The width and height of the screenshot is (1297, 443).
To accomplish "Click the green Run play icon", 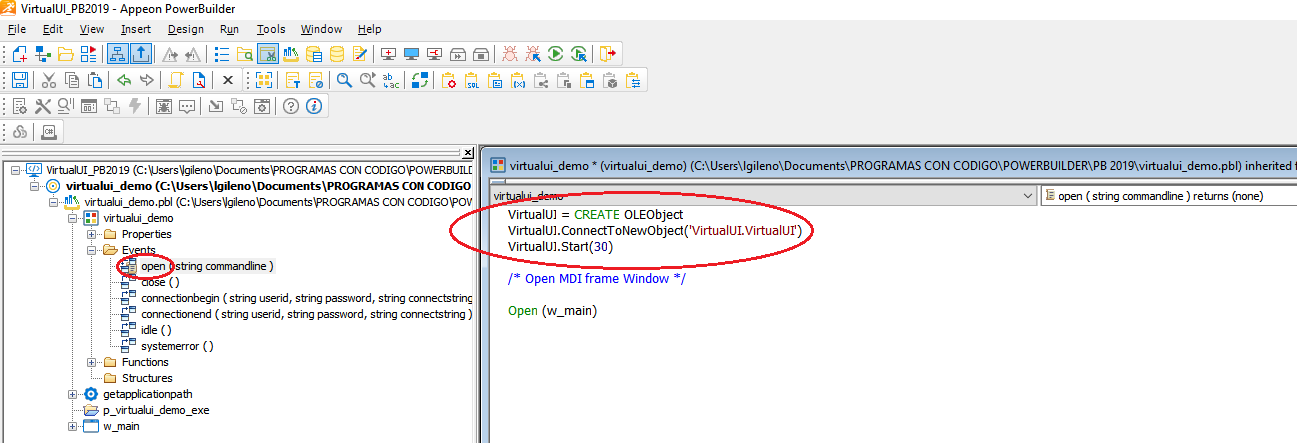I will point(556,54).
